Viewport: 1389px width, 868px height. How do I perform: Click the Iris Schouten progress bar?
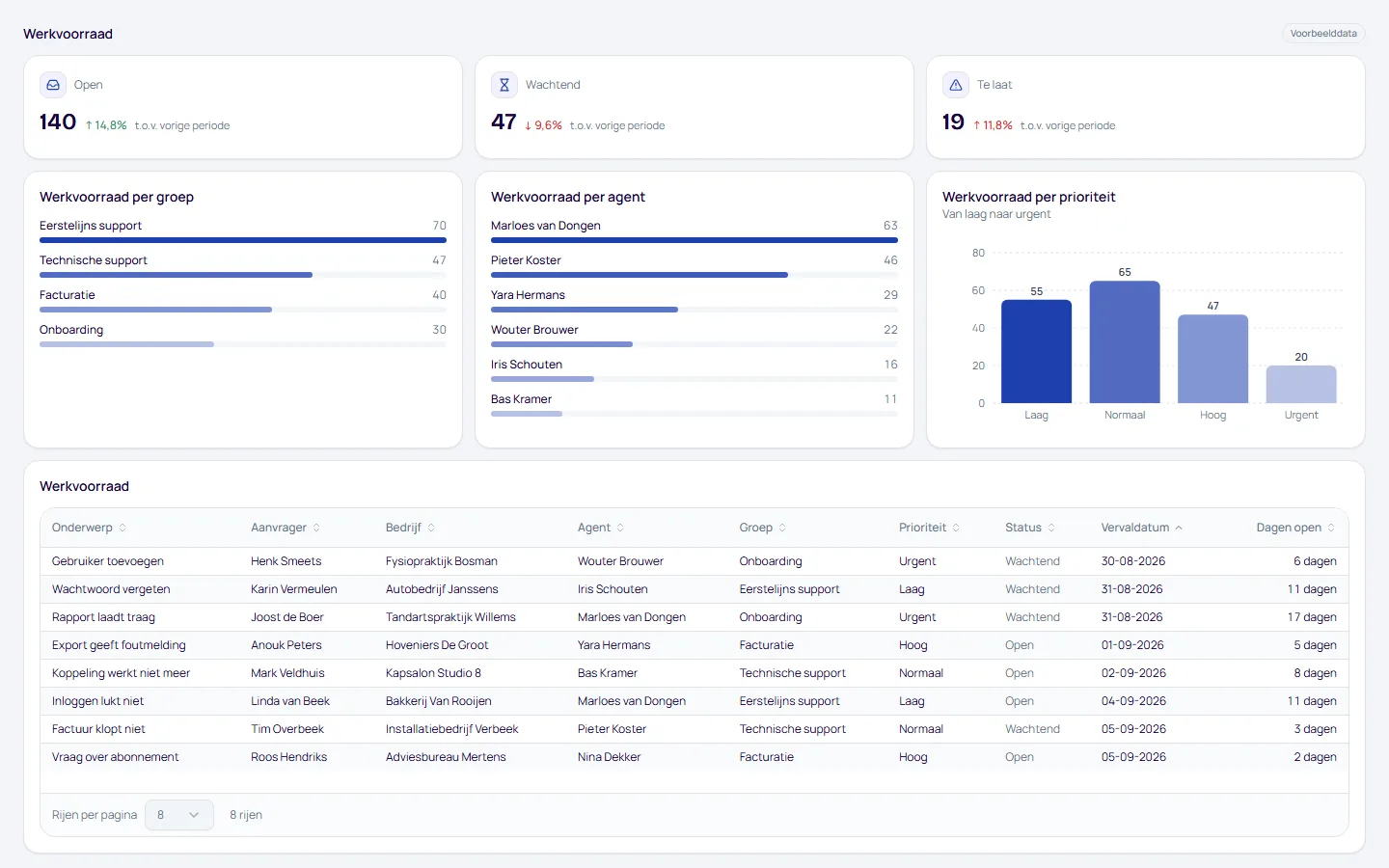[694, 379]
